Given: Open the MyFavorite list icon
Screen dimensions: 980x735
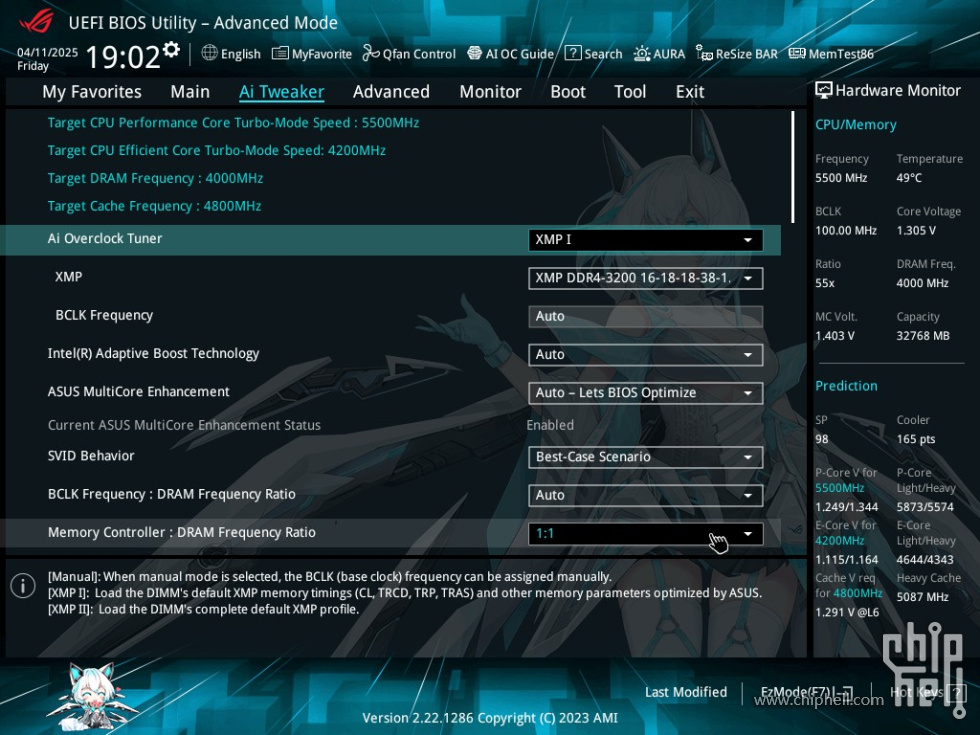Looking at the screenshot, I should pyautogui.click(x=280, y=53).
